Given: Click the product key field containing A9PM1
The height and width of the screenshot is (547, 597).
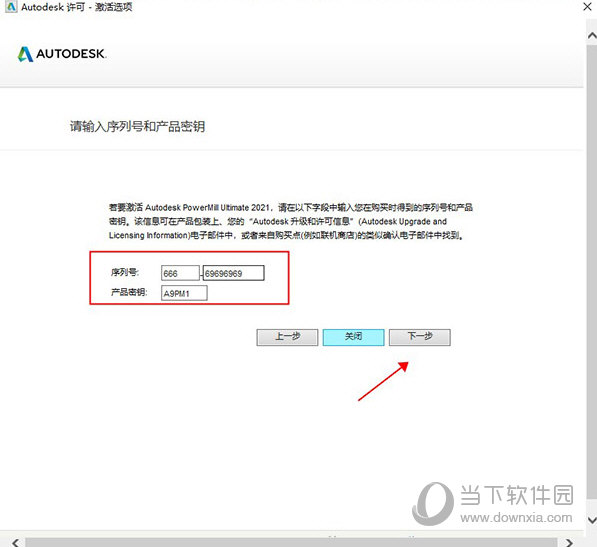Looking at the screenshot, I should click(184, 293).
